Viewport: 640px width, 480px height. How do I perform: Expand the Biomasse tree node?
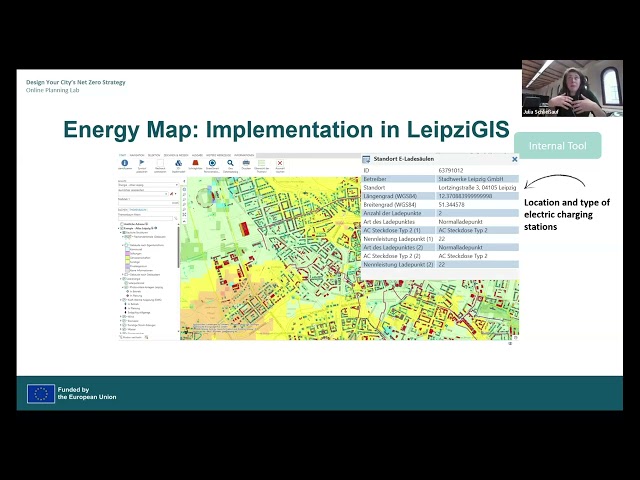(x=120, y=321)
